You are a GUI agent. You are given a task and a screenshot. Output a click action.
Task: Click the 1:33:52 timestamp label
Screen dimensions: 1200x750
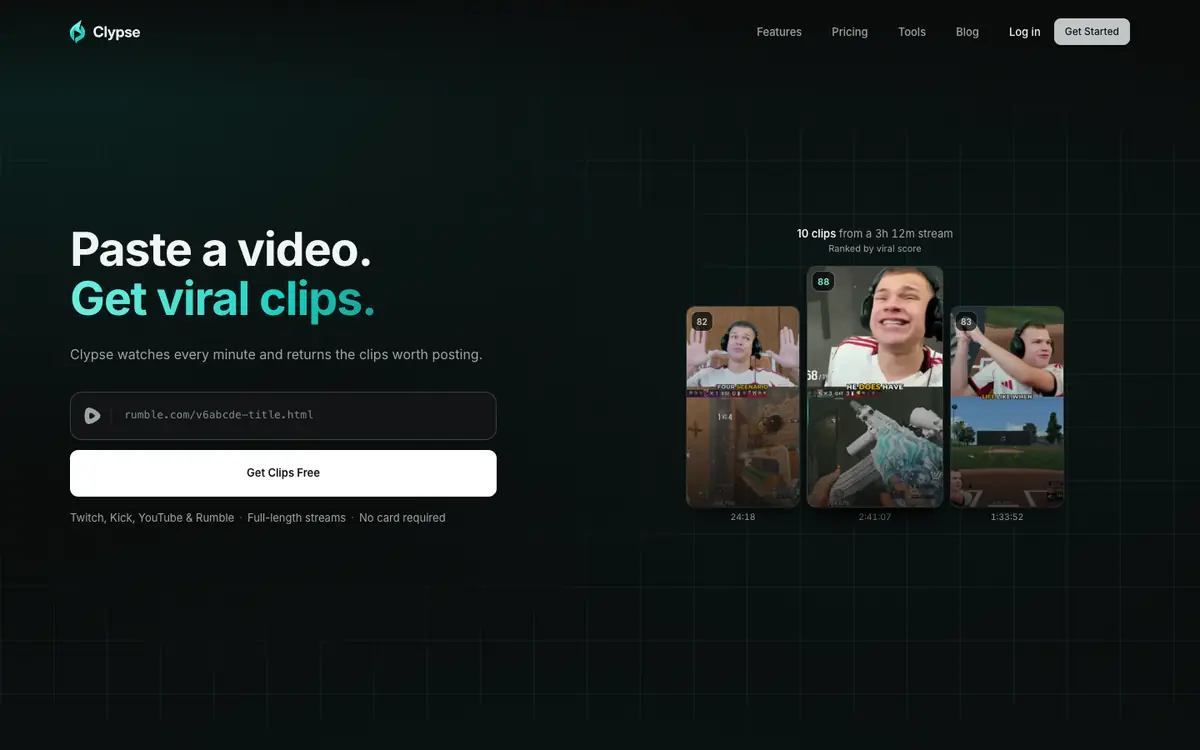coord(1007,517)
